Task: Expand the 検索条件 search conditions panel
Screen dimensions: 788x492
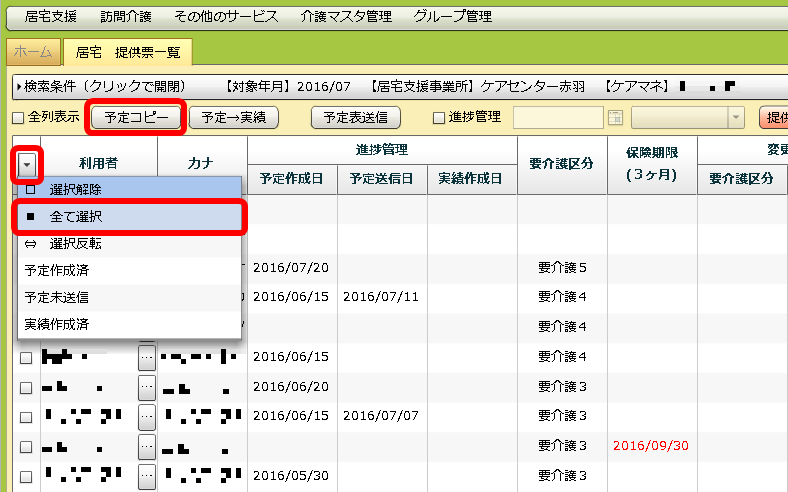Action: 20,86
